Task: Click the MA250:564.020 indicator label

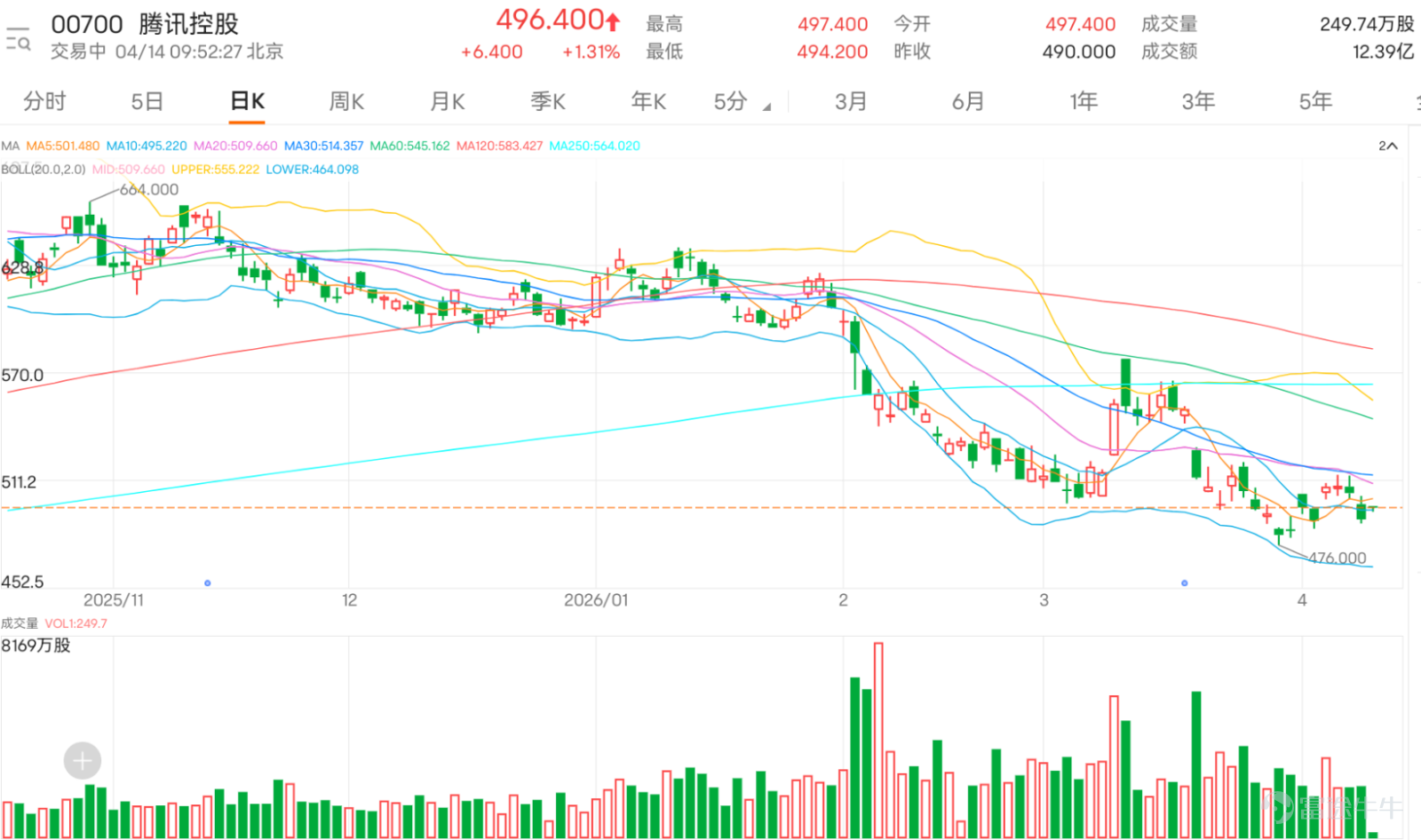Action: tap(594, 146)
